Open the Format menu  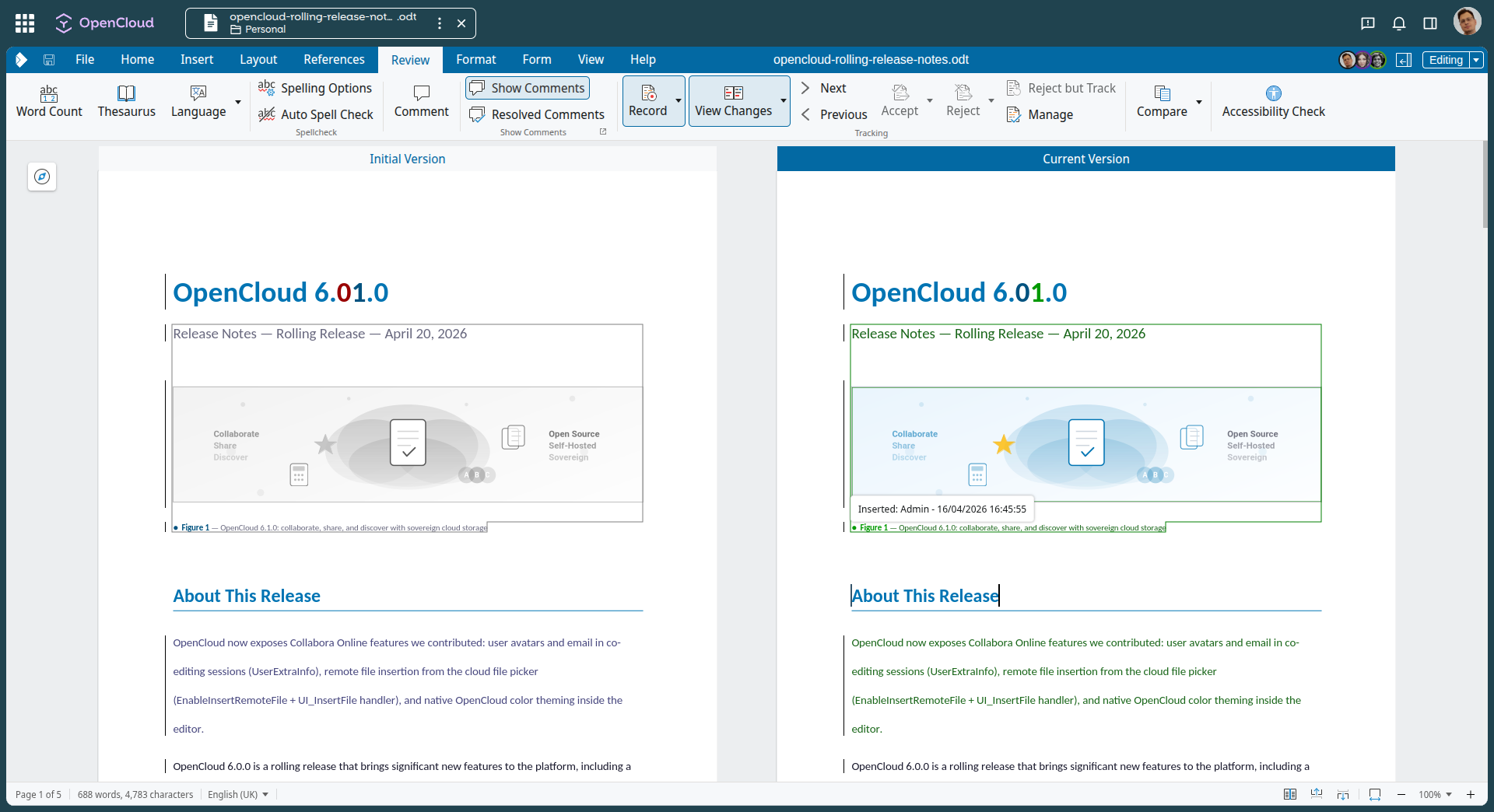tap(475, 59)
